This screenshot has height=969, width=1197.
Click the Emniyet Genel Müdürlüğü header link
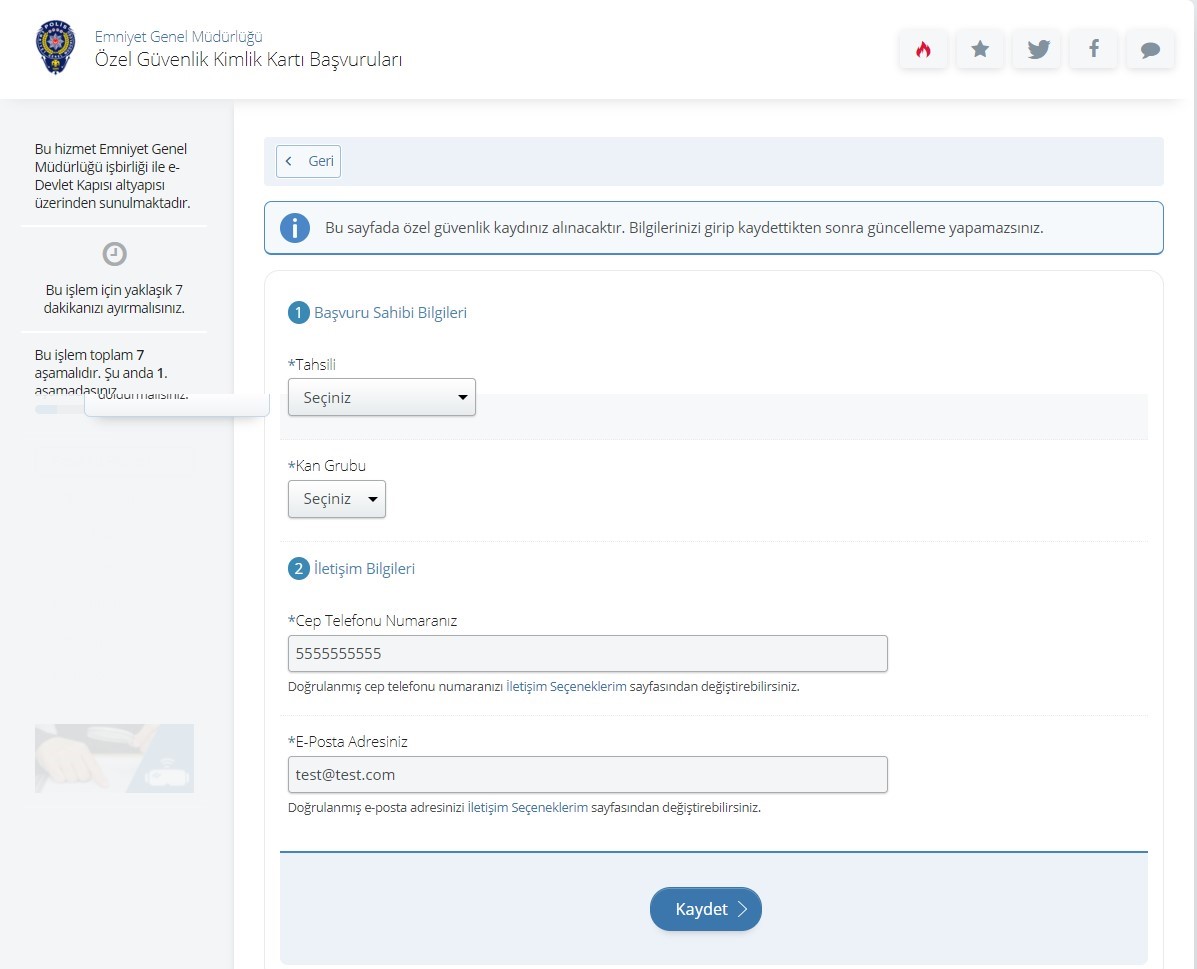[178, 37]
